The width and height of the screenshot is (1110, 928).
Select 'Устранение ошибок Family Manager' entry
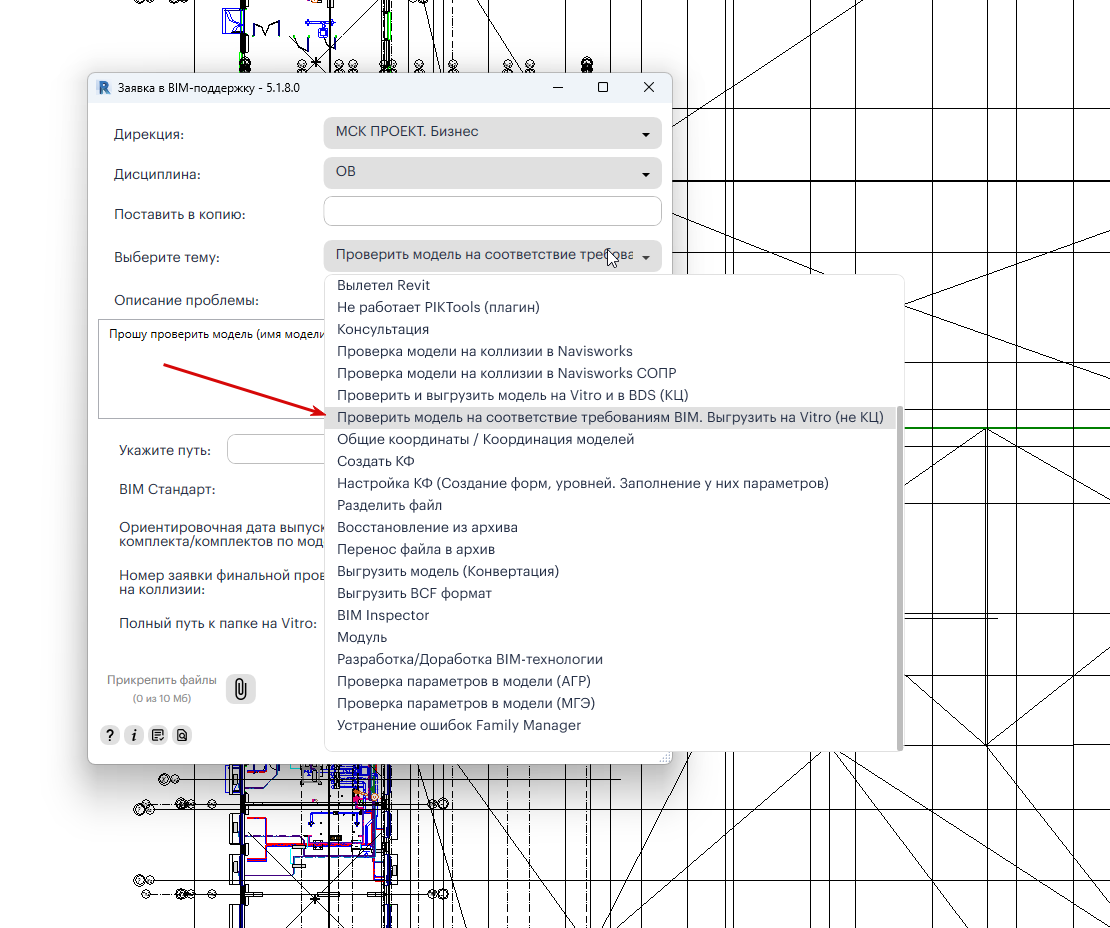click(459, 725)
